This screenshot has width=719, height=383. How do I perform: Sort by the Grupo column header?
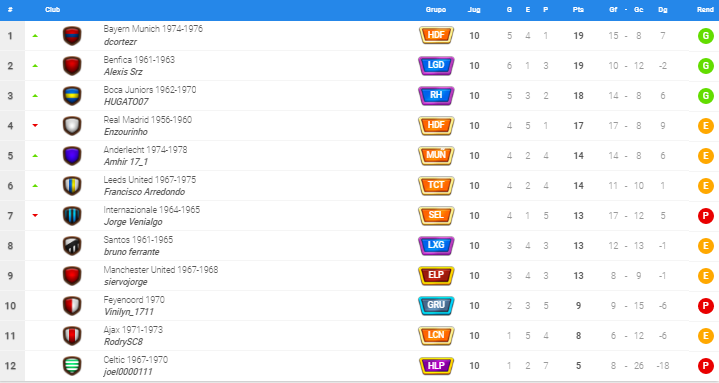coord(436,10)
